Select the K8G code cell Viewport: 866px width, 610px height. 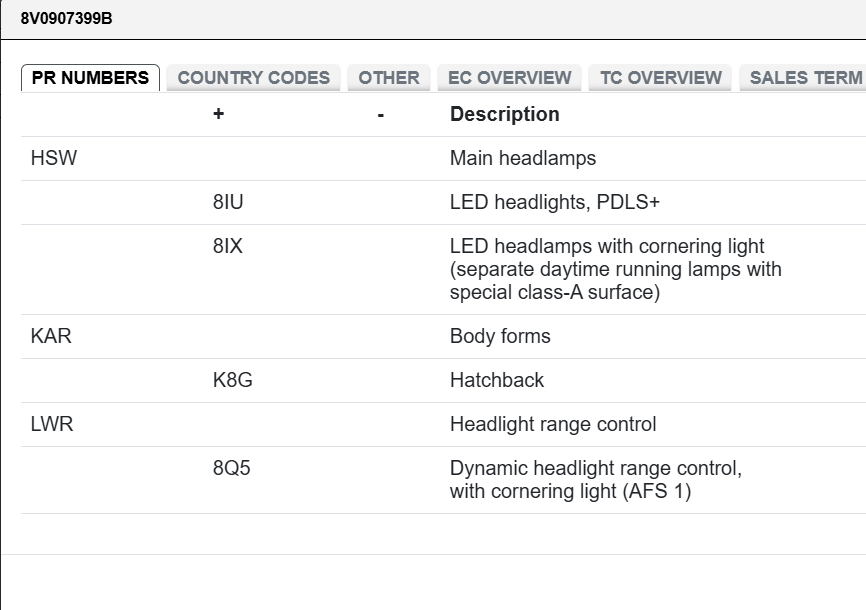[x=231, y=380]
